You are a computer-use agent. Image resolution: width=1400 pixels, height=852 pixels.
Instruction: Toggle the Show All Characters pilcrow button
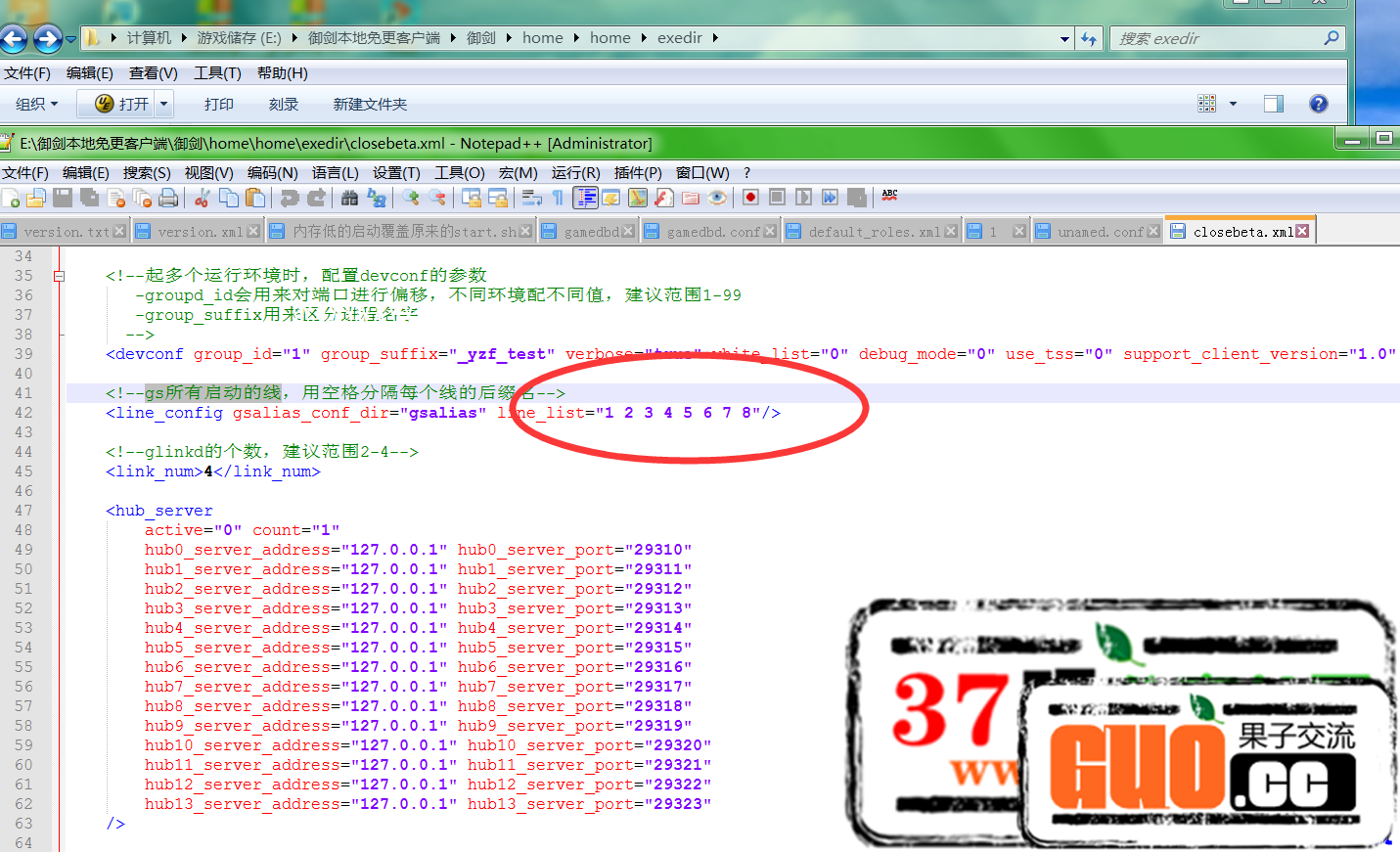[x=558, y=198]
